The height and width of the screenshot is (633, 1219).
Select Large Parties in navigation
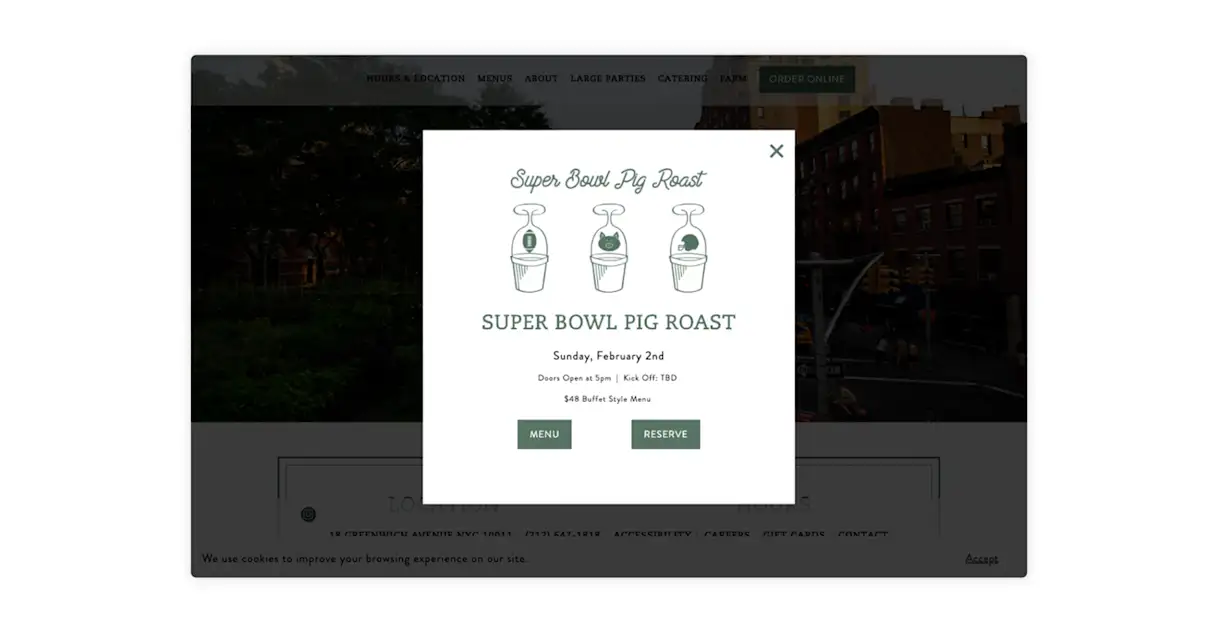(x=608, y=78)
